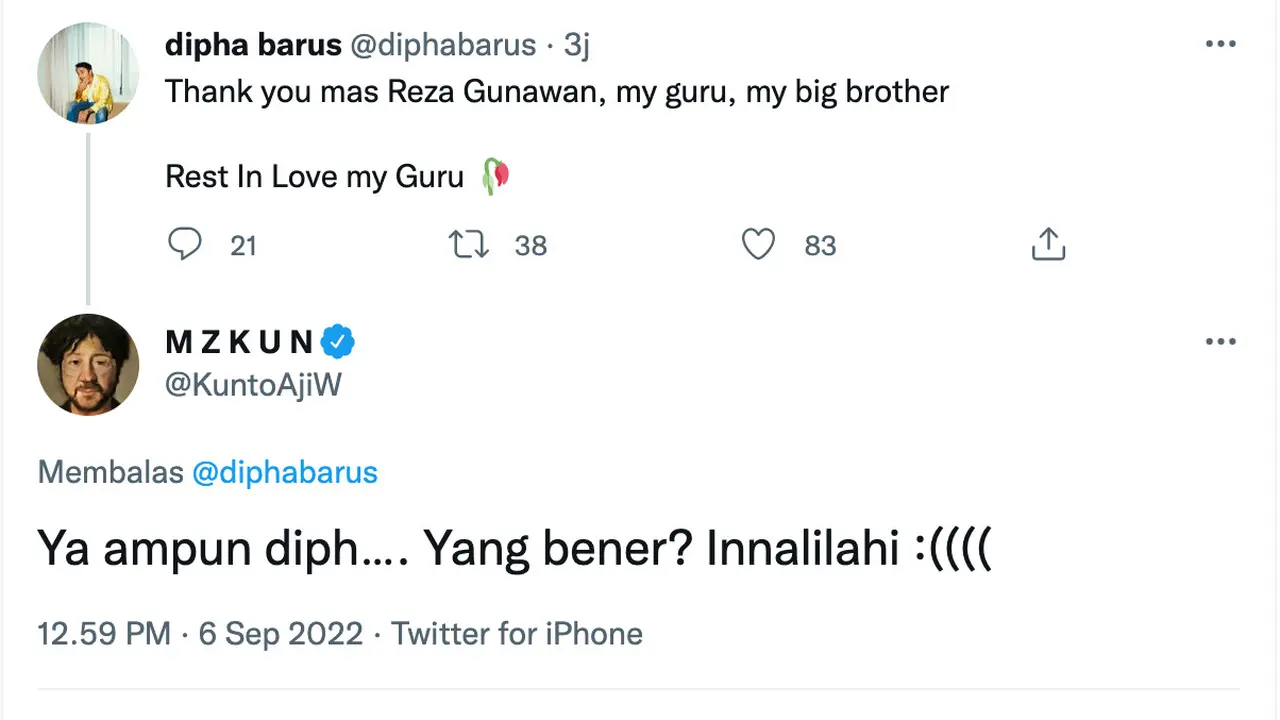Open the share icon on the tweet
The width and height of the screenshot is (1280, 720).
[x=1048, y=244]
